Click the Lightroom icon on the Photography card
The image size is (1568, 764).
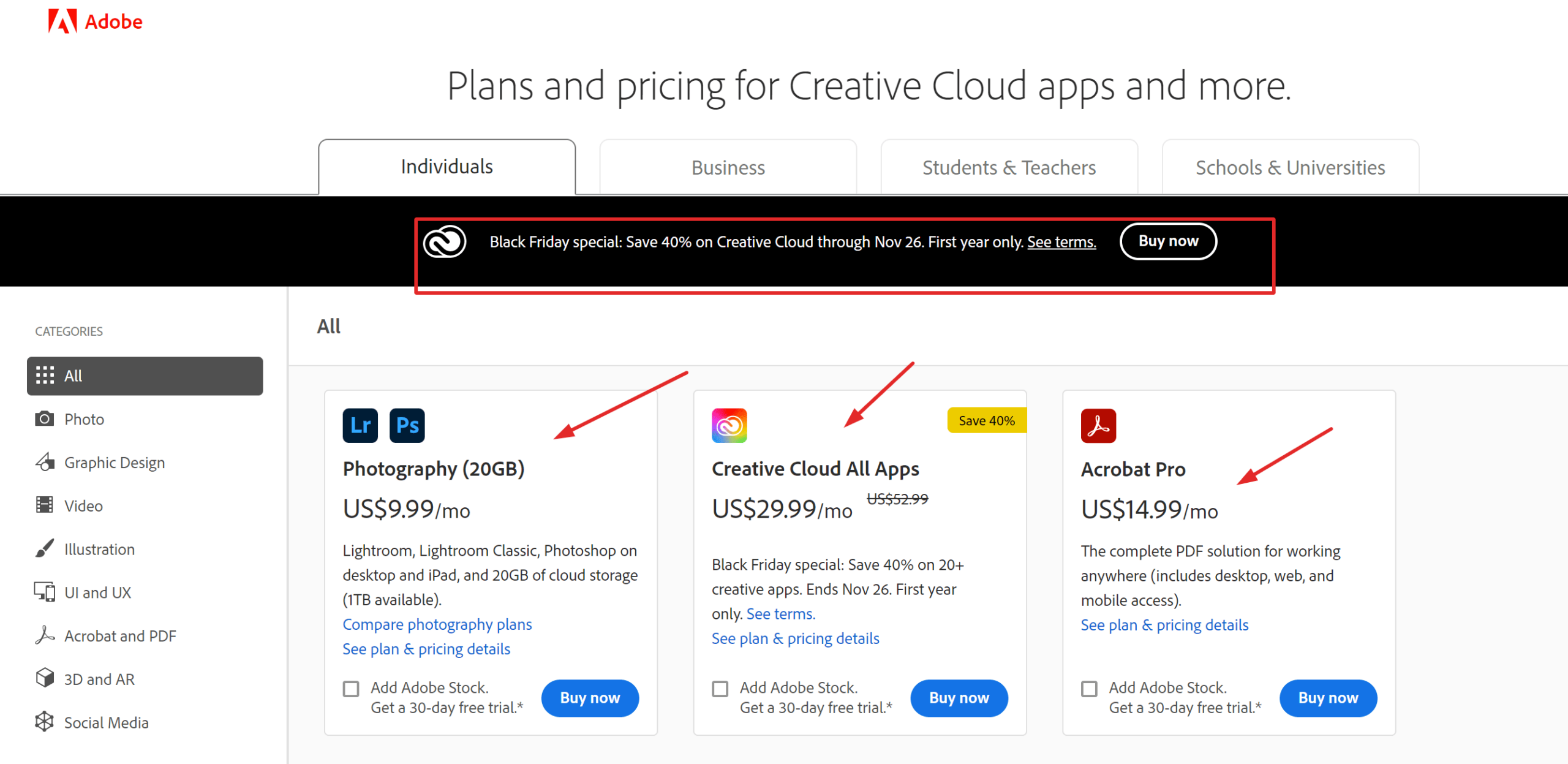[360, 425]
